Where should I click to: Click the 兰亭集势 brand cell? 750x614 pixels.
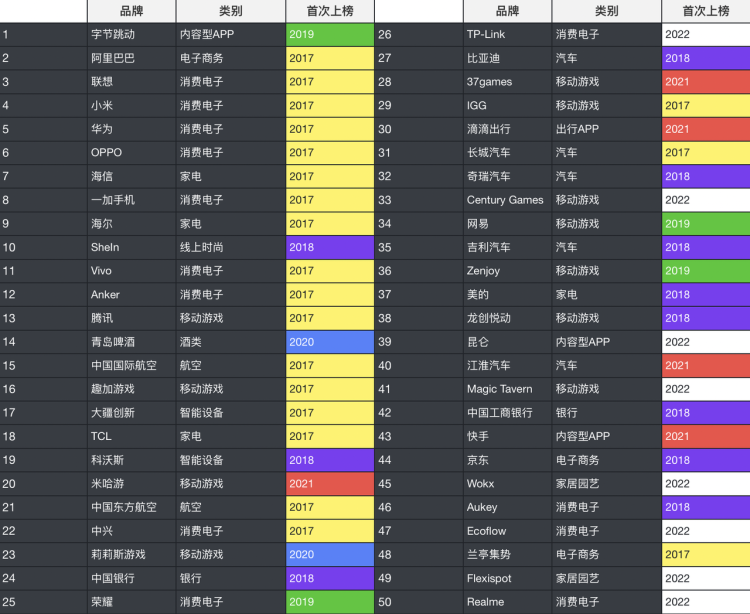507,555
